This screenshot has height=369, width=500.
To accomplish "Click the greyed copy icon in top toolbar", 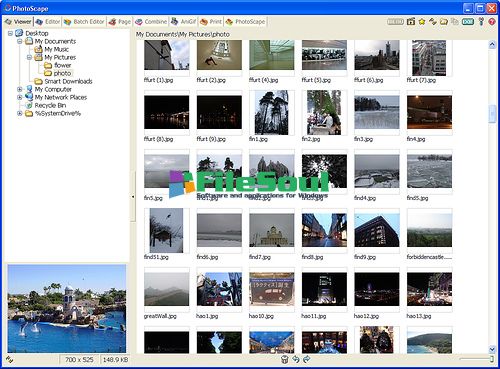I will pos(455,22).
